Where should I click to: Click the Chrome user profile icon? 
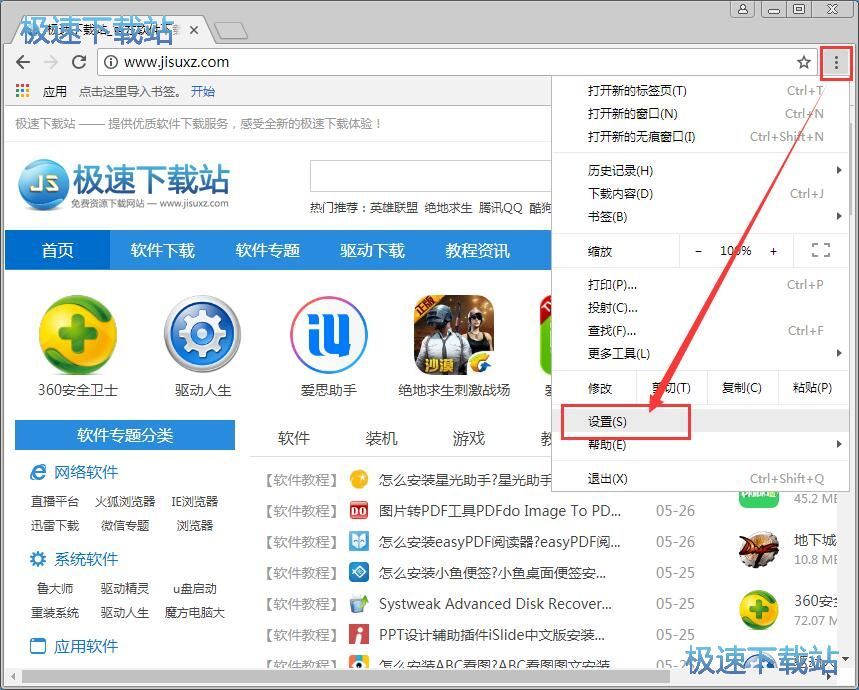[x=743, y=9]
